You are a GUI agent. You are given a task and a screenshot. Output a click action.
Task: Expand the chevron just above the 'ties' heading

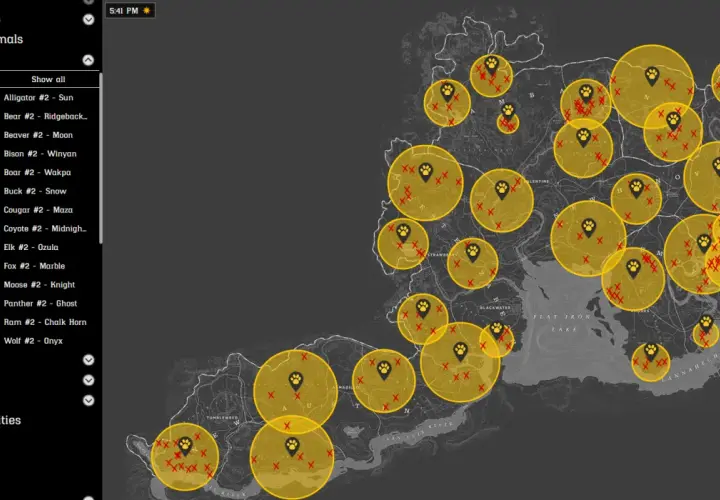tap(88, 400)
